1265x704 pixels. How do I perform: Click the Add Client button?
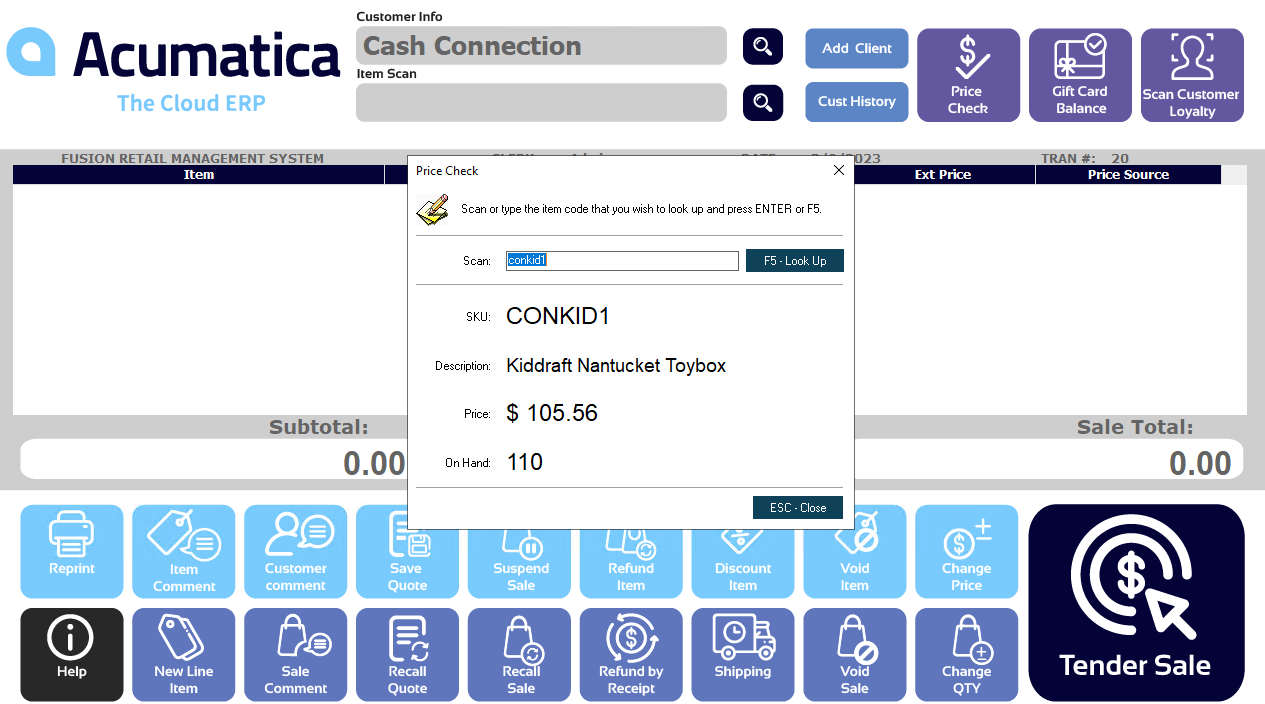[x=857, y=48]
